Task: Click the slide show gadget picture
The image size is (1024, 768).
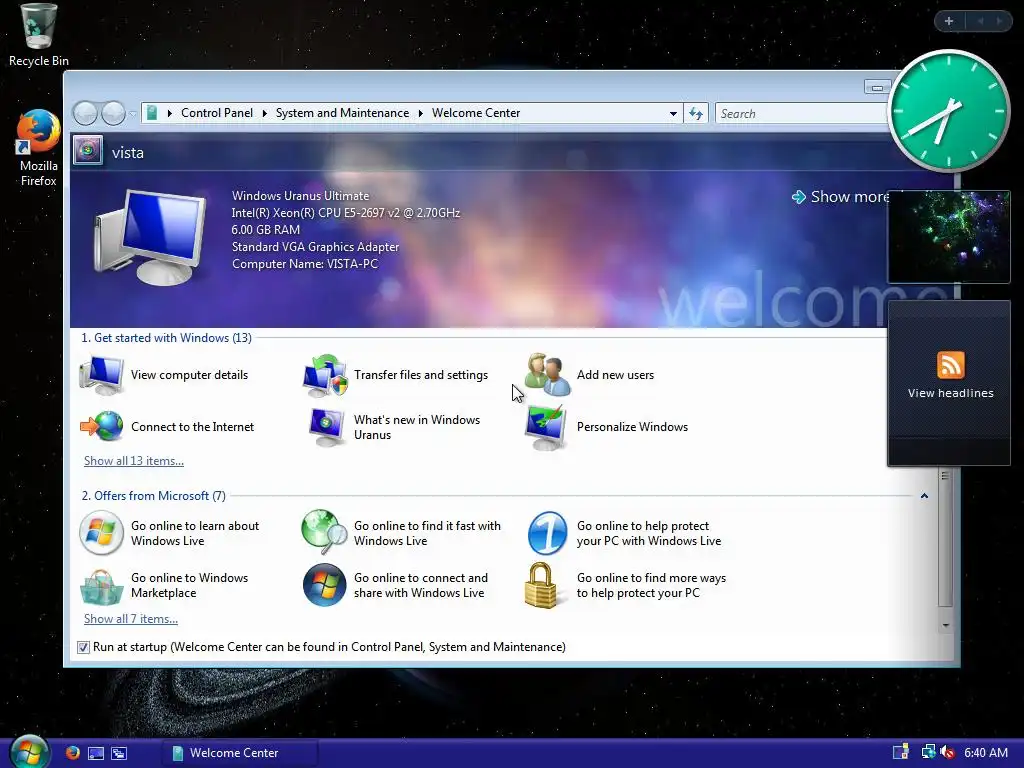Action: tap(949, 236)
